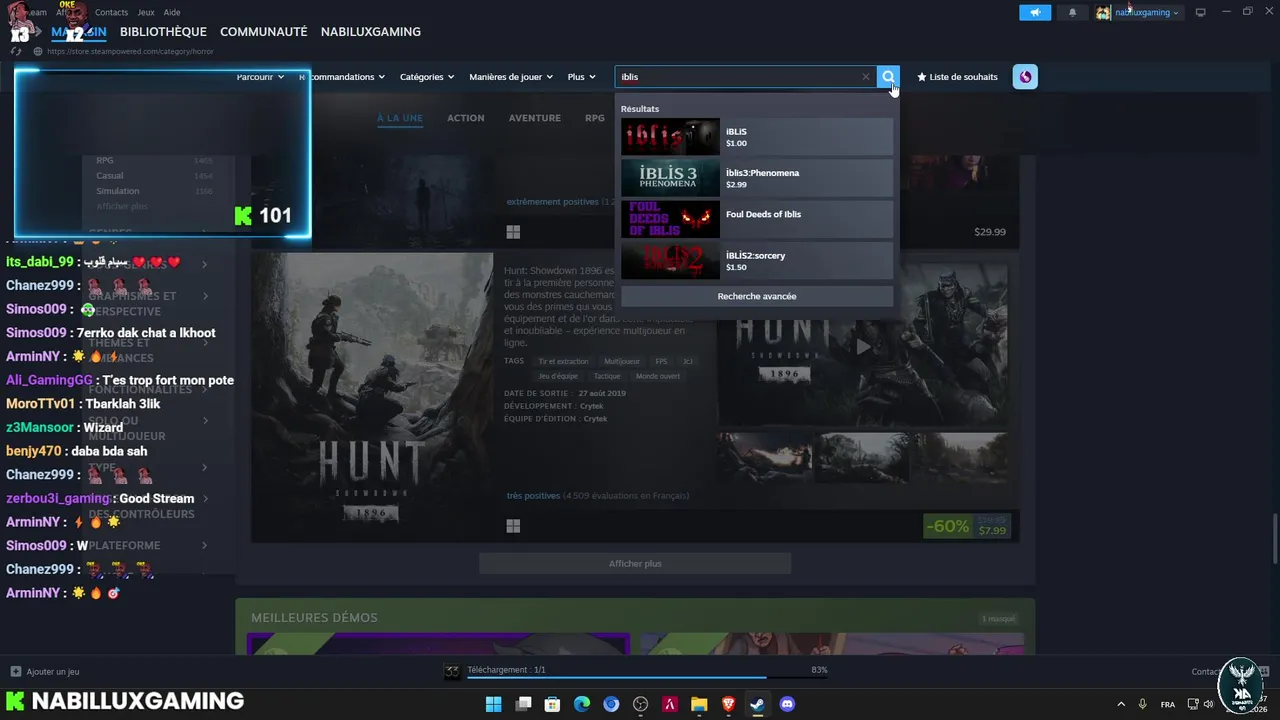Viewport: 1280px width, 720px height.
Task: Open Microsoft Edge on the taskbar
Action: pos(582,704)
